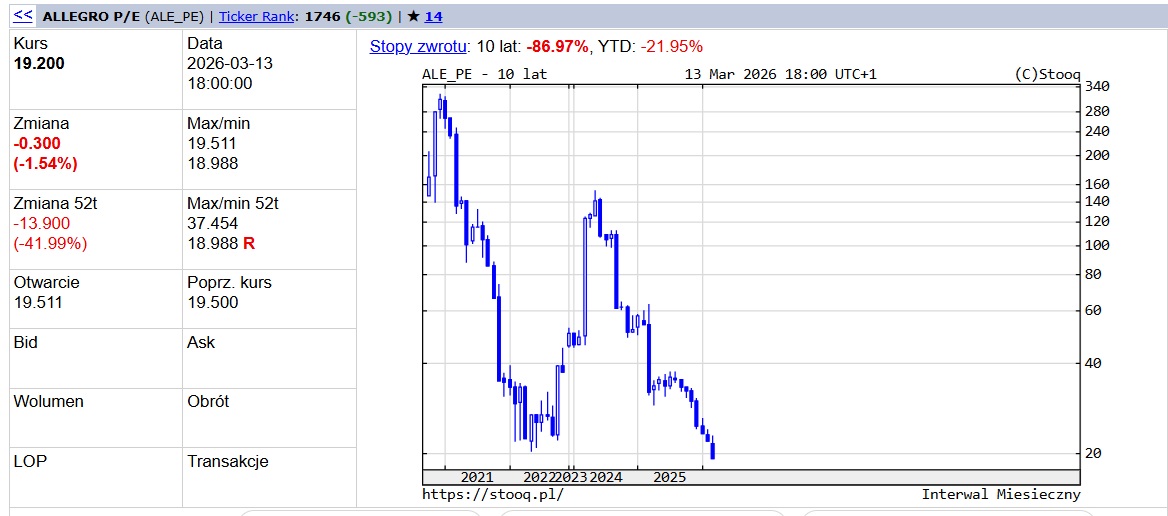Viewport: 1168px width, 516px height.
Task: Open the Ticker Rank link
Action: click(x=255, y=16)
